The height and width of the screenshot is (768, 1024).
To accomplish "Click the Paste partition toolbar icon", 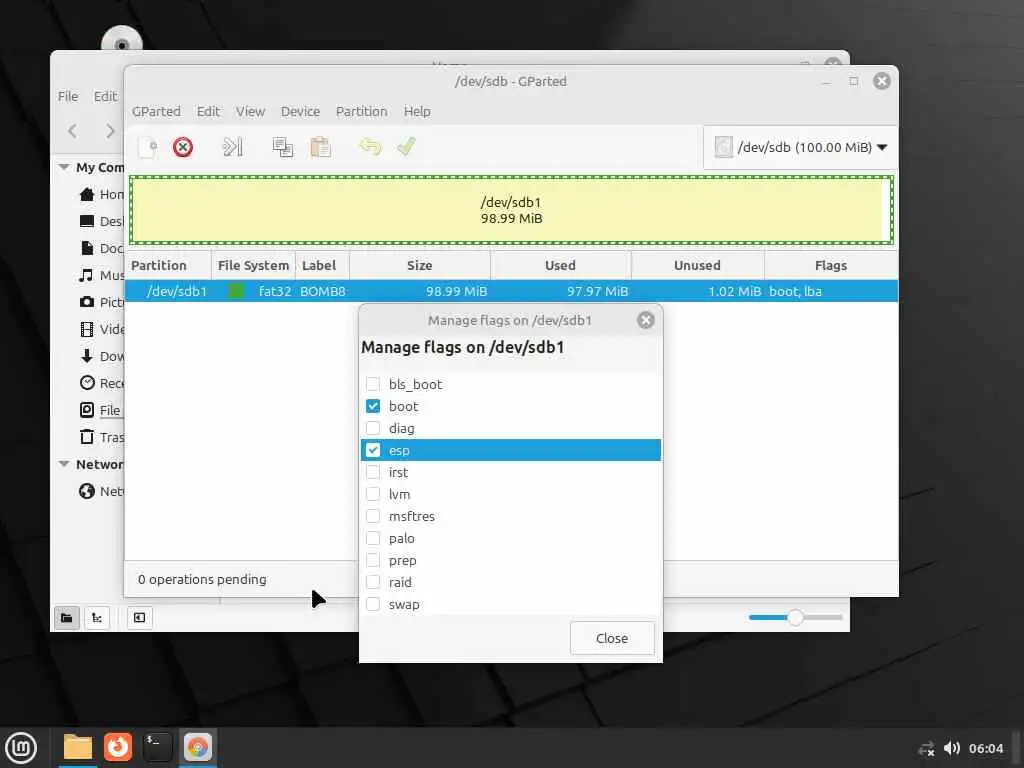I will (320, 147).
